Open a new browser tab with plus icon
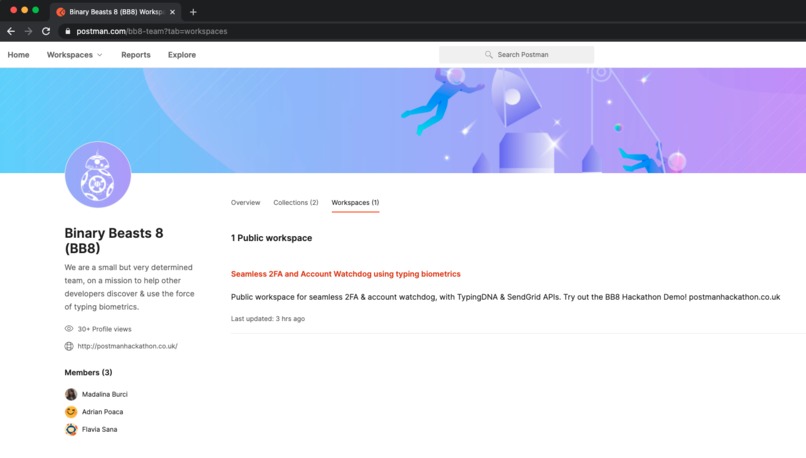 193,12
